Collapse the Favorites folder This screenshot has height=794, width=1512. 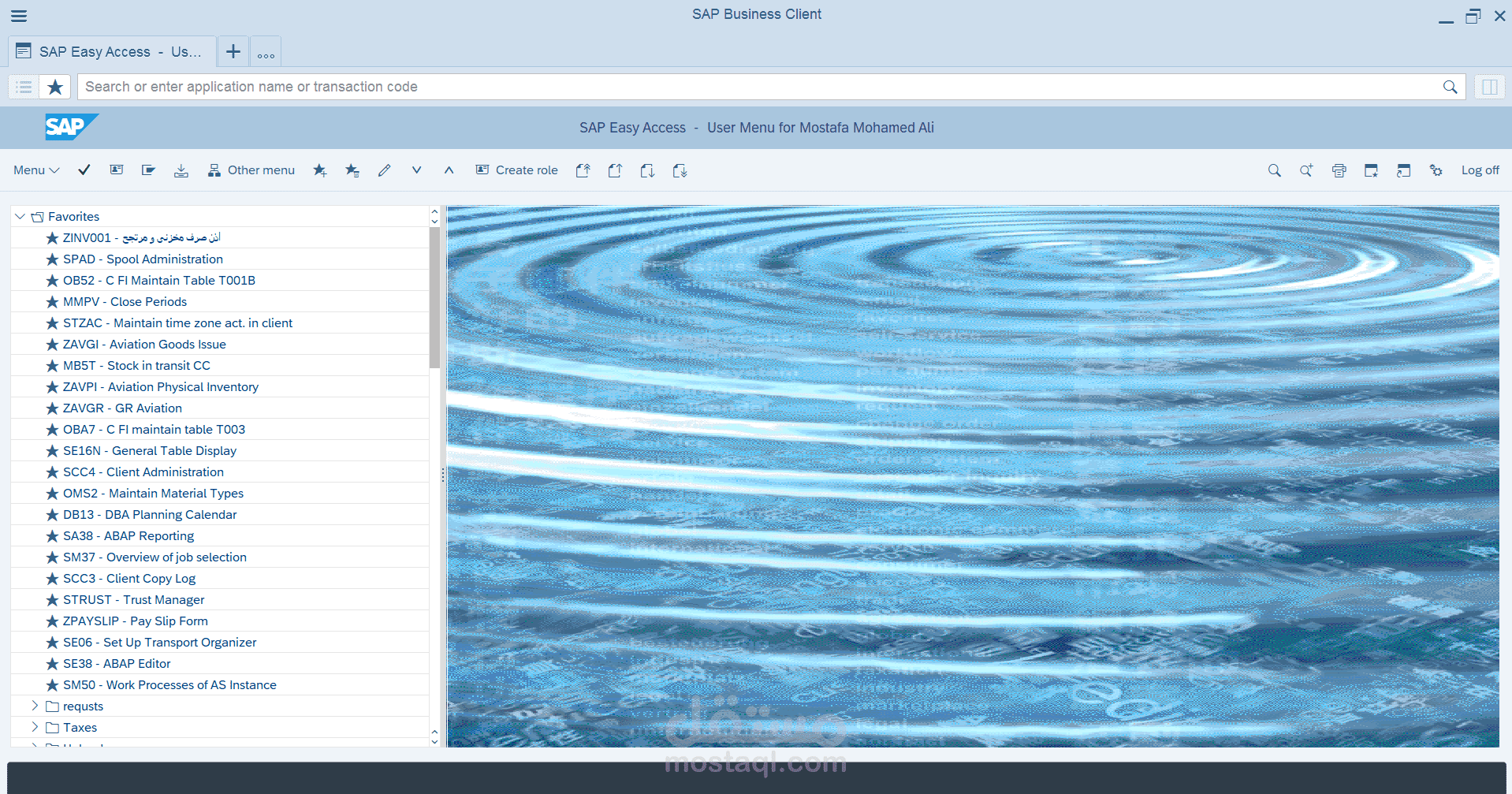tap(20, 217)
